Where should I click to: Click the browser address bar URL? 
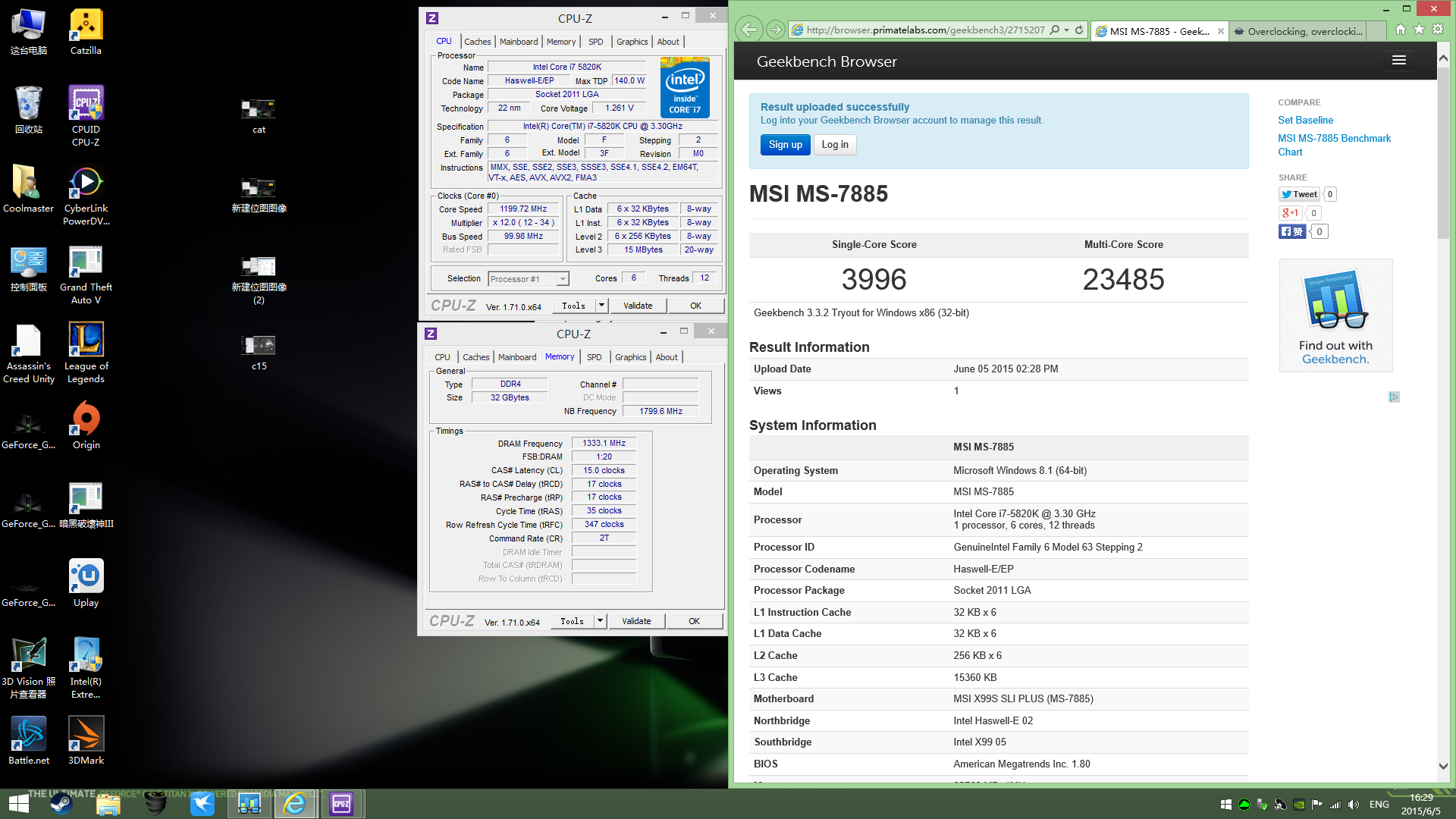[x=925, y=30]
